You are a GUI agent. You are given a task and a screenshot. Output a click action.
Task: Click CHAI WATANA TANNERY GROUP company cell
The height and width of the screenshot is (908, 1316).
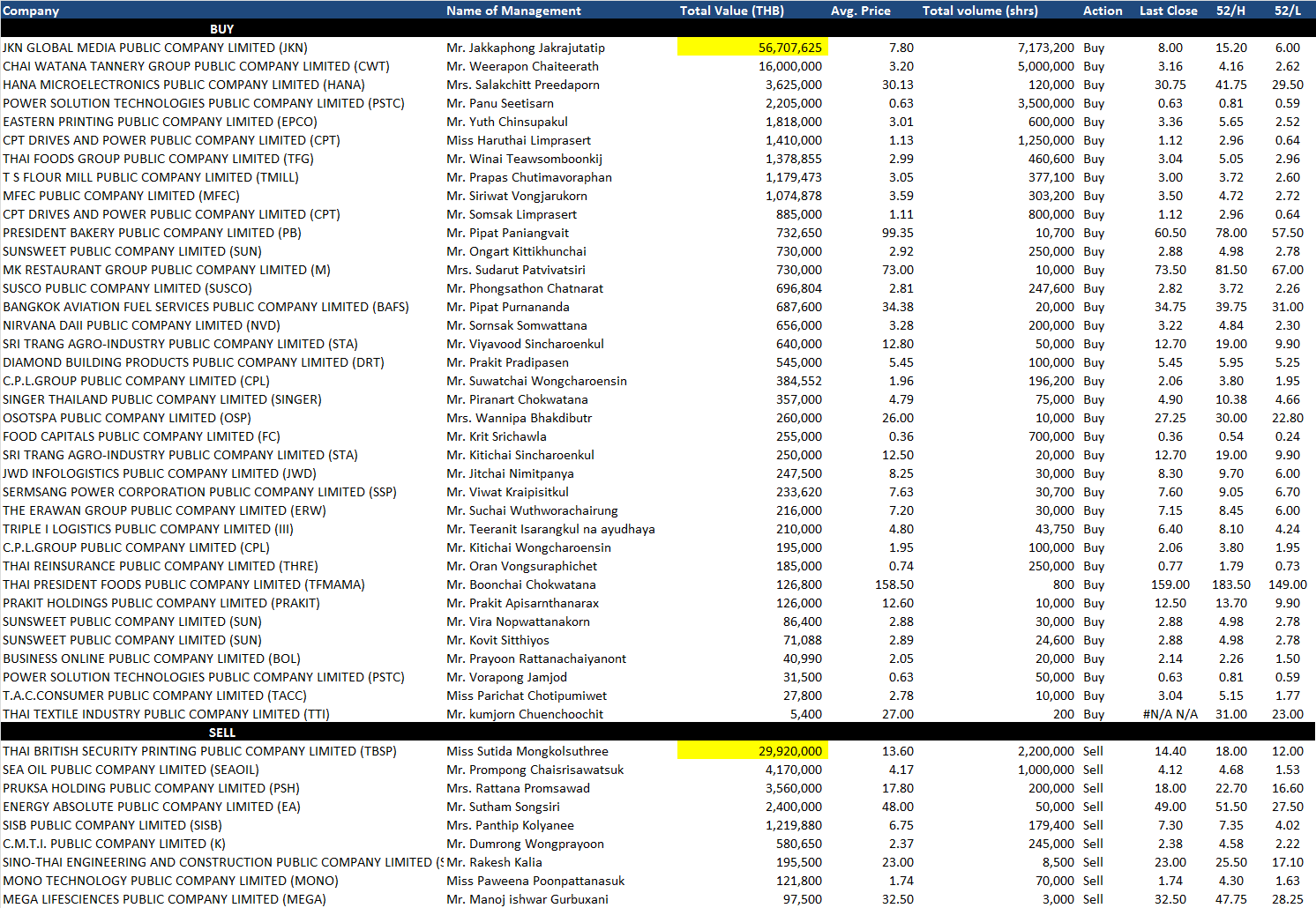point(196,66)
